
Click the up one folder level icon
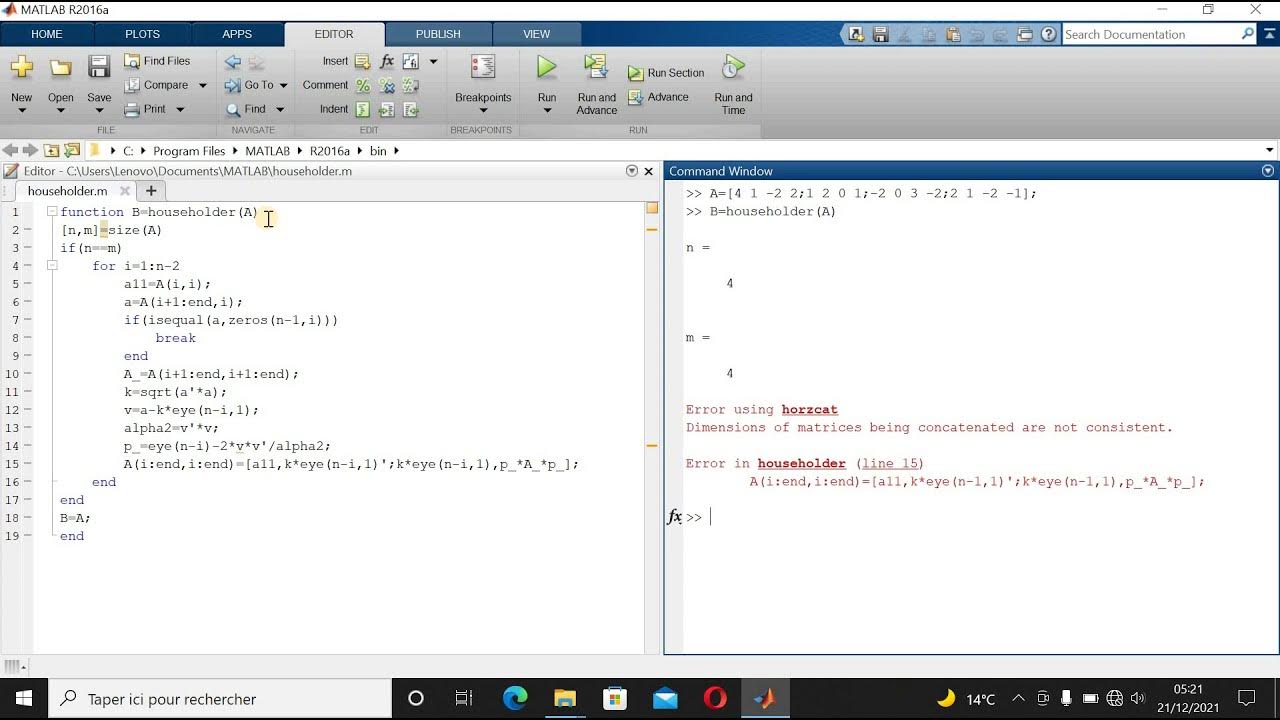pyautogui.click(x=51, y=151)
